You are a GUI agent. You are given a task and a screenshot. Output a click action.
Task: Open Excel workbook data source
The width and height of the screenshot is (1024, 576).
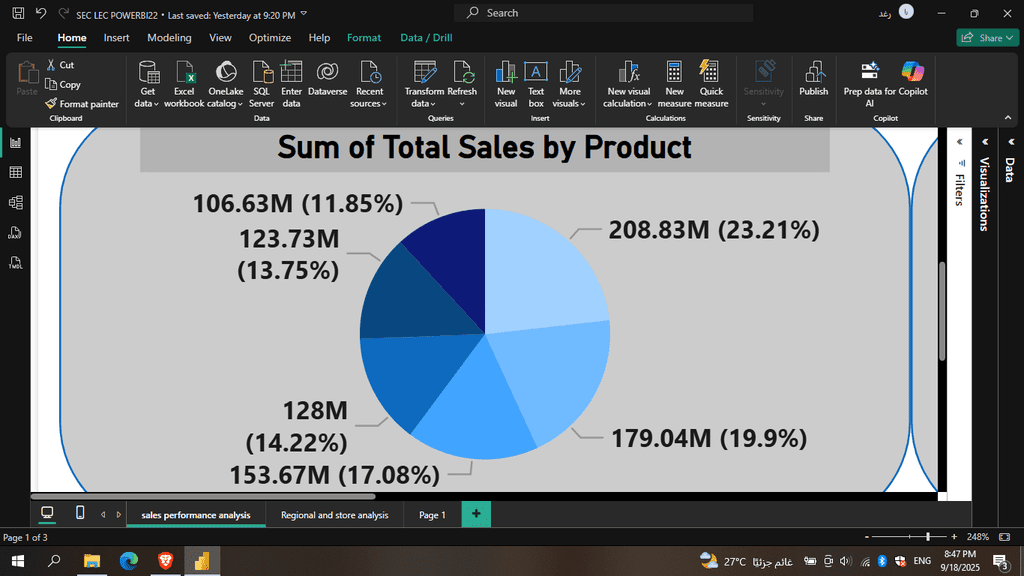coord(184,74)
